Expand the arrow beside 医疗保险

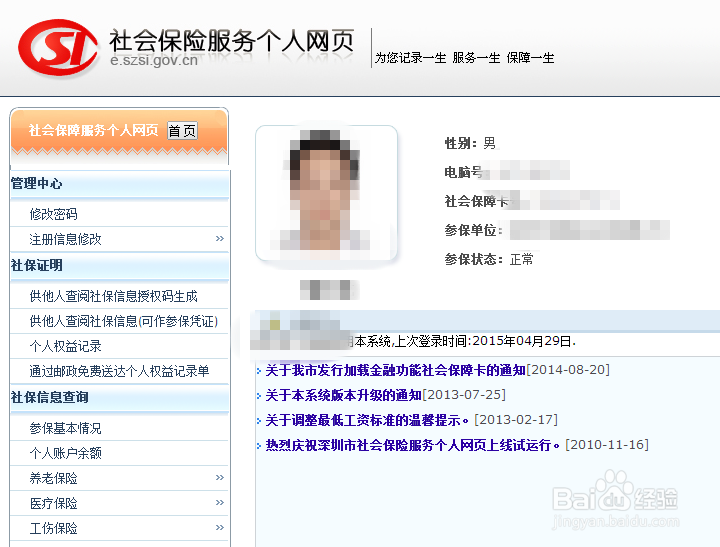[220, 502]
